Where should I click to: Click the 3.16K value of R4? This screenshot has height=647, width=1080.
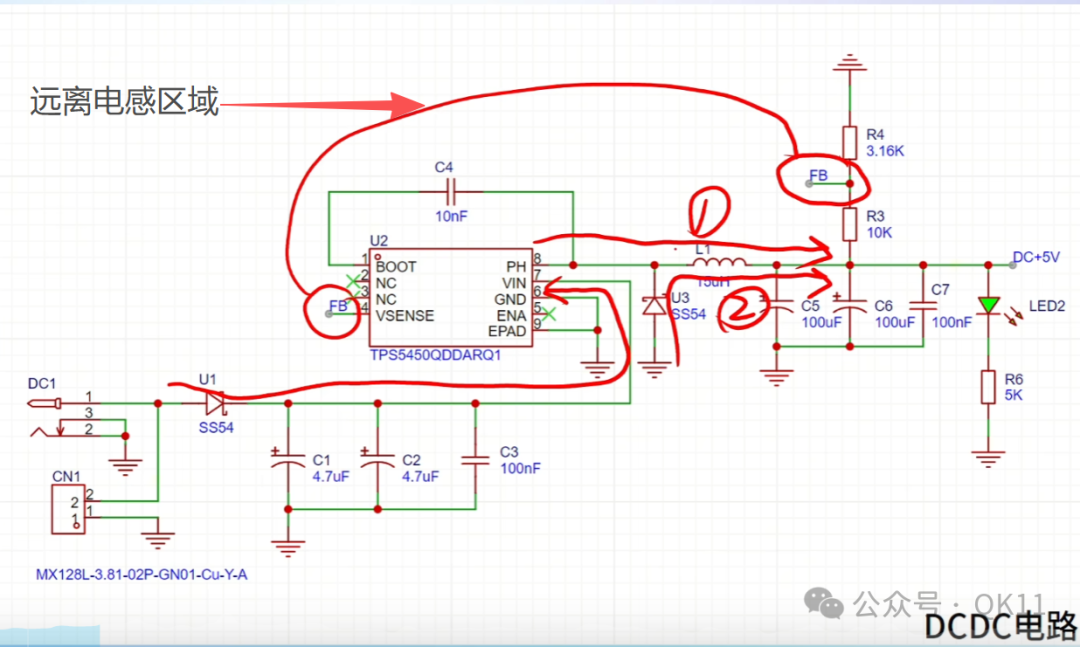(x=885, y=151)
